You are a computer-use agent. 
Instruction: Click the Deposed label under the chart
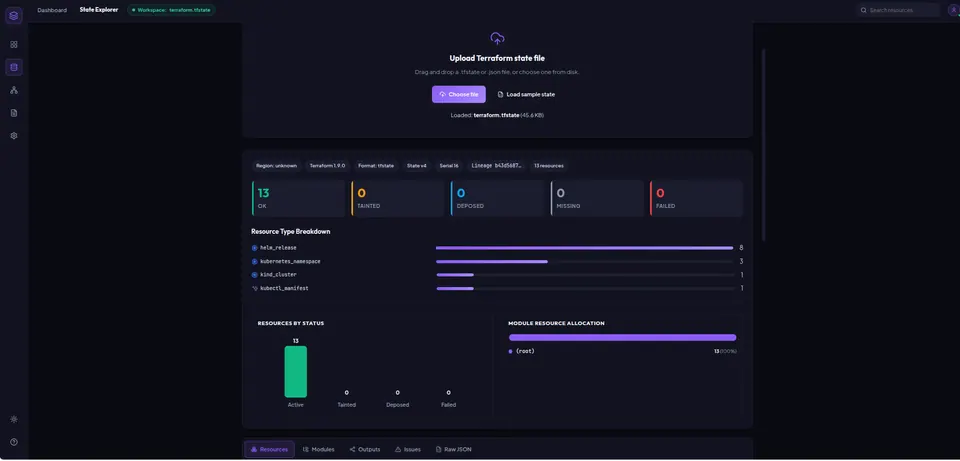coord(397,405)
